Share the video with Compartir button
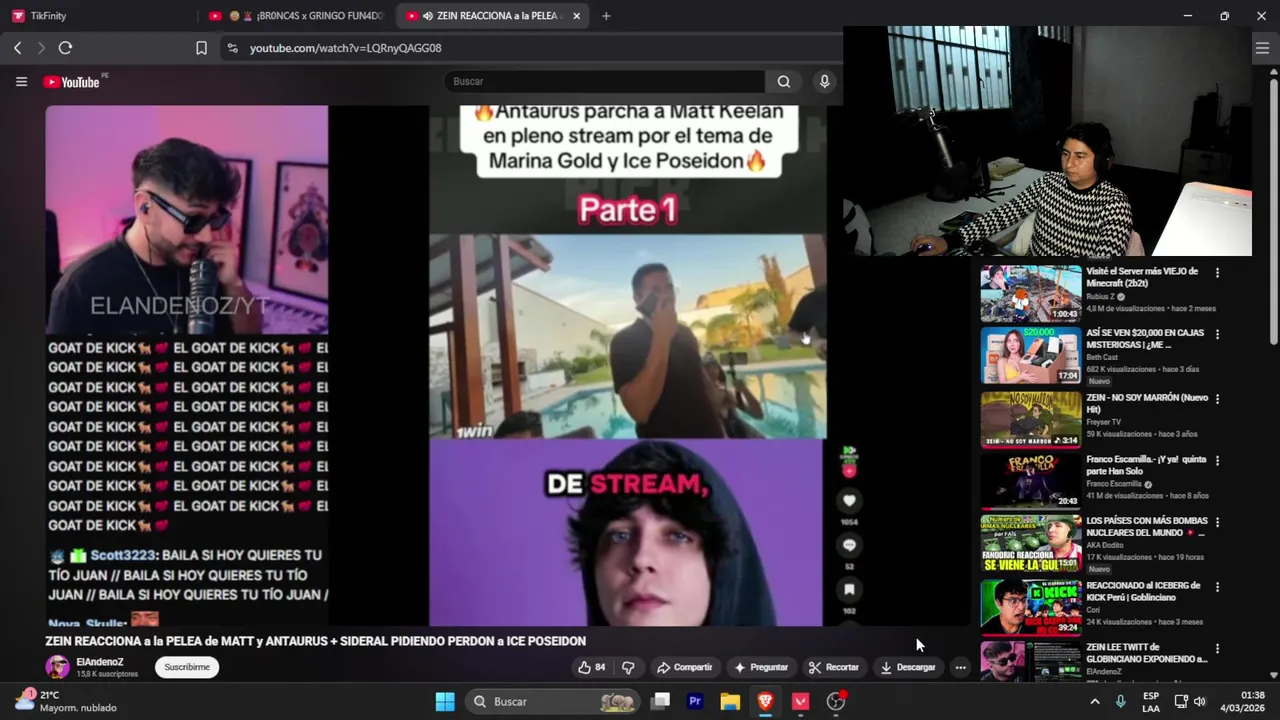 [685, 667]
